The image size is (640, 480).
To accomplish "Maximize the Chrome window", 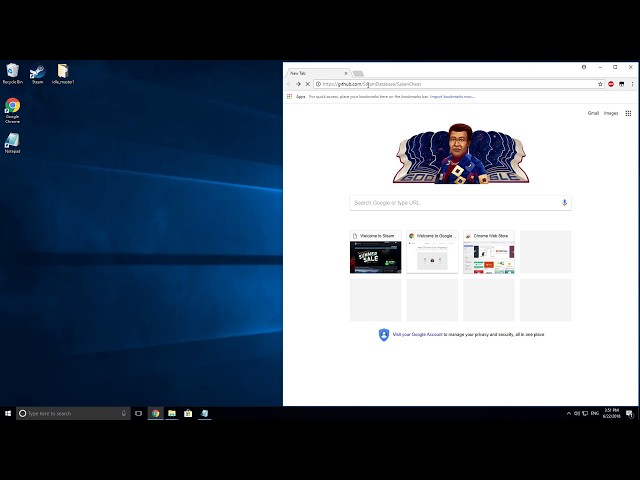I will click(615, 67).
